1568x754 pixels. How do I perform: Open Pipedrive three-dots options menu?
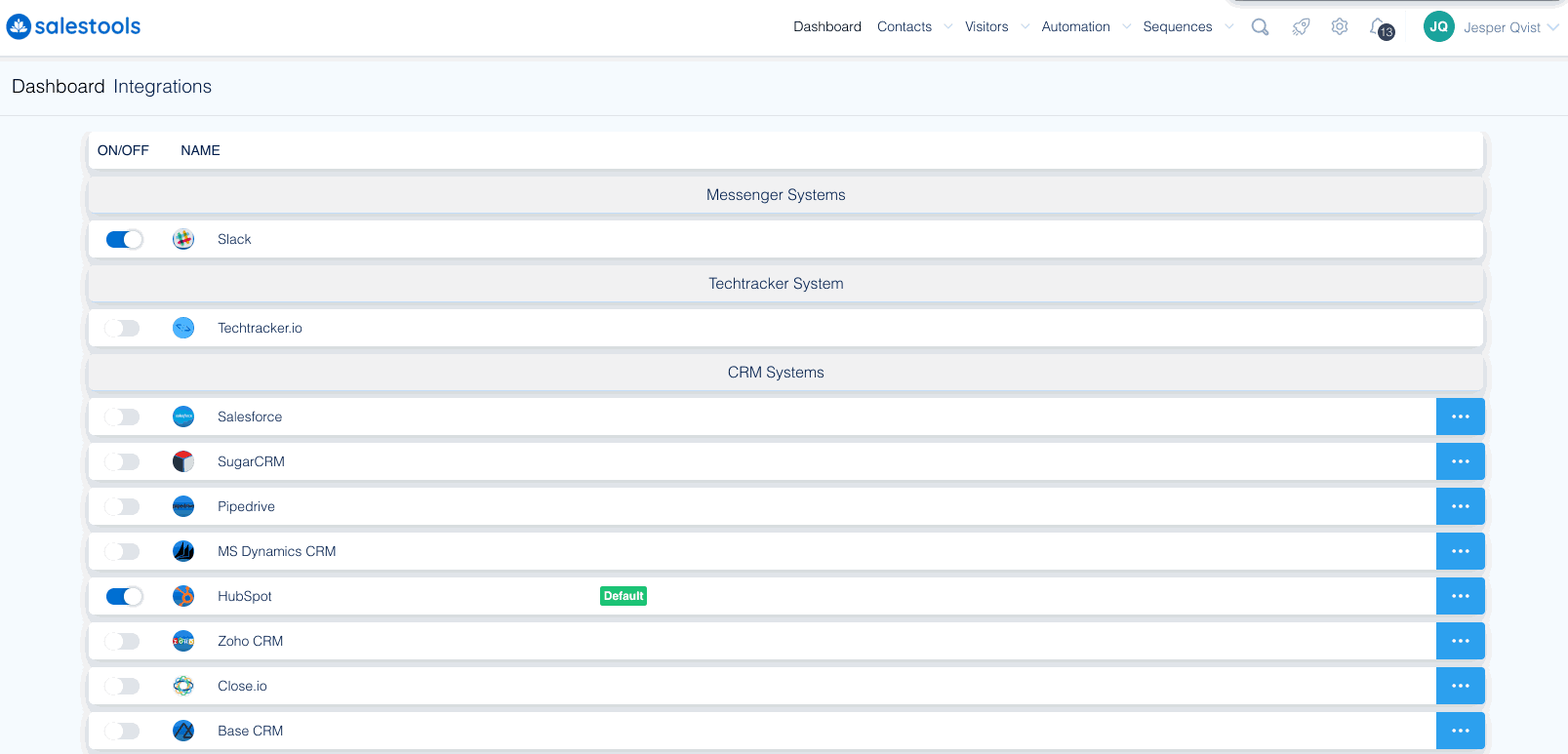click(1461, 506)
